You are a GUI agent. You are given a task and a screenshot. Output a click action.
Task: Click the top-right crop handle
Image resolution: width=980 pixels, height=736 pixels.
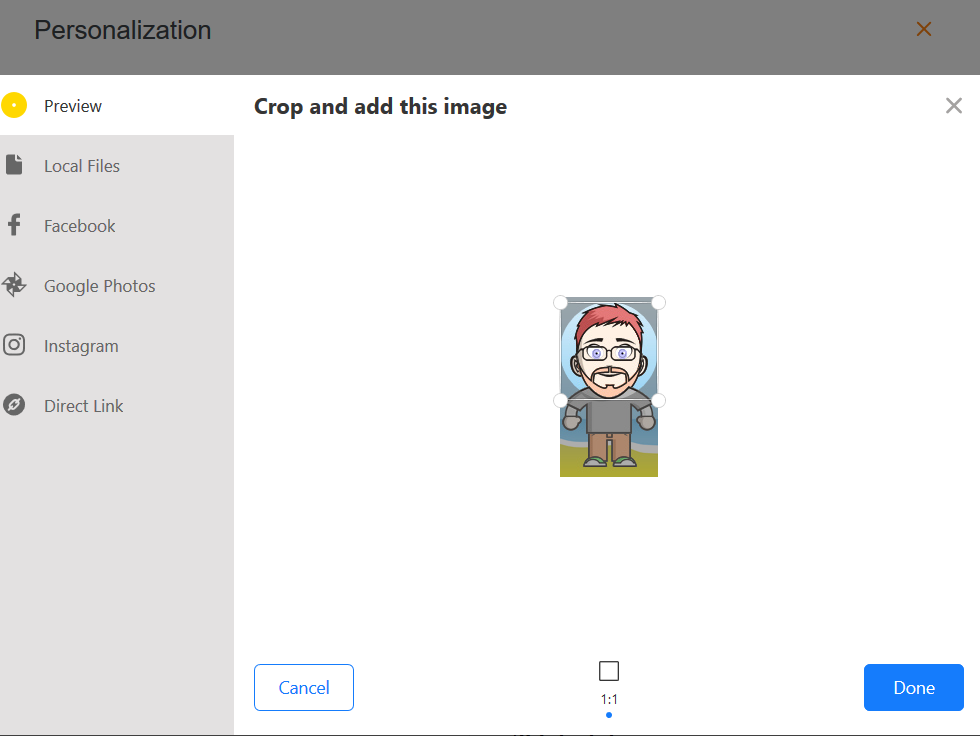click(658, 302)
